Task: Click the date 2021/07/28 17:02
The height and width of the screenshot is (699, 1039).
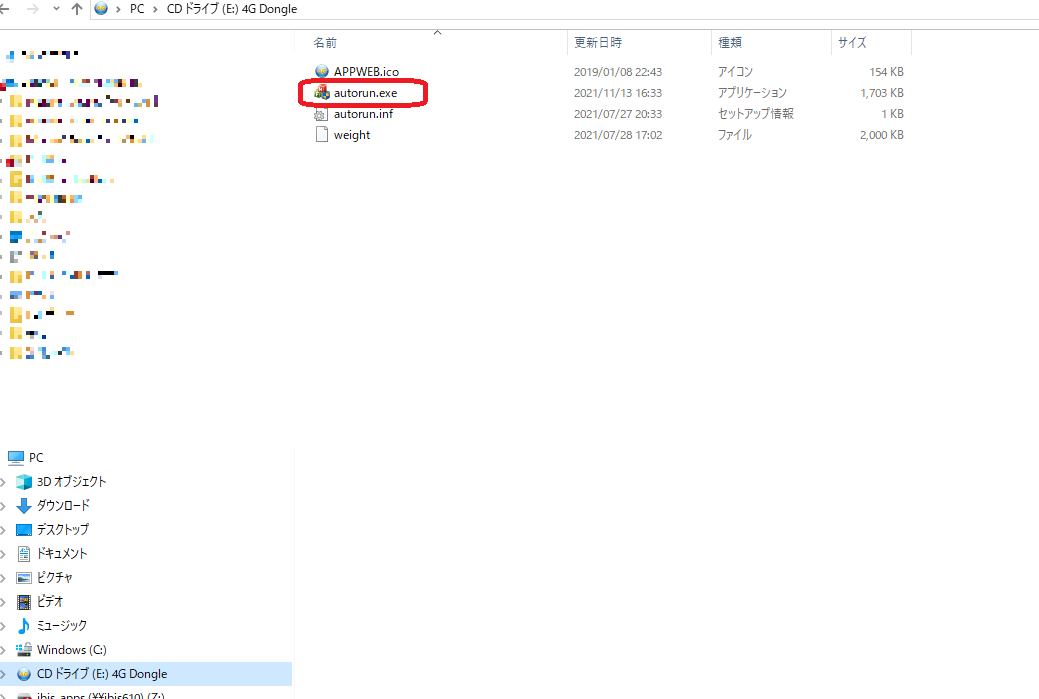Action: 618,135
